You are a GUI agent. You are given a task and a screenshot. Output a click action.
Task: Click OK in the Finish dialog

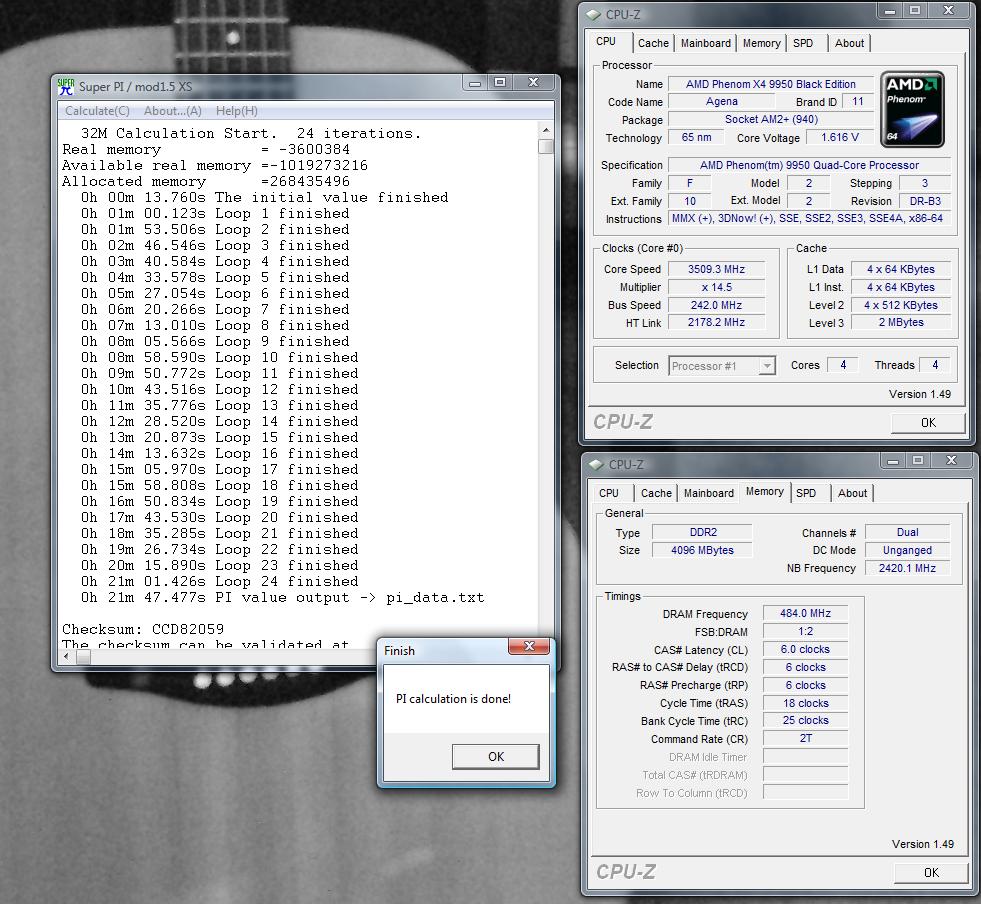point(496,756)
